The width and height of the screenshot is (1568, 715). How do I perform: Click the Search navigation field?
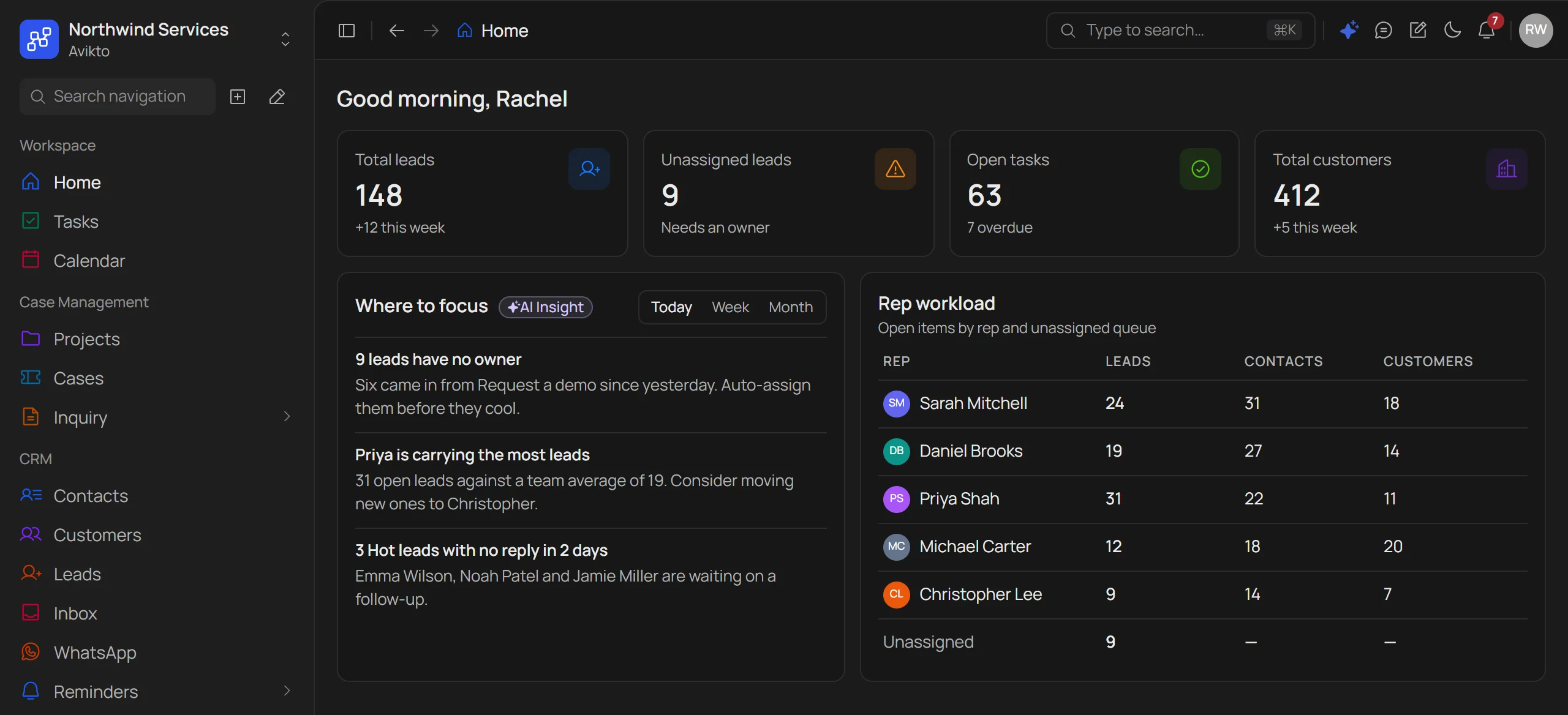click(x=118, y=97)
